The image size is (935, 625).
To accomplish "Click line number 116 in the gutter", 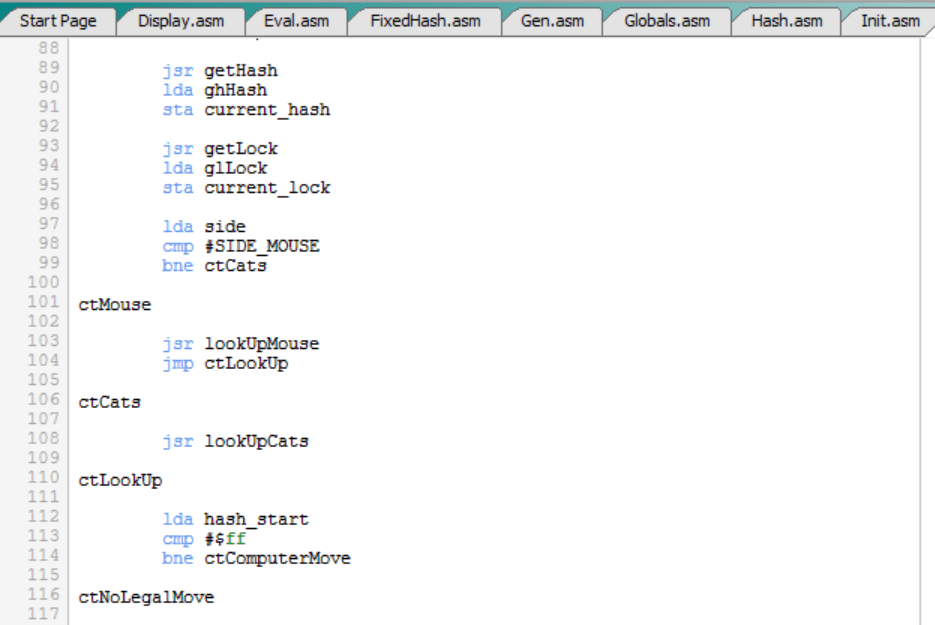I will click(x=45, y=596).
